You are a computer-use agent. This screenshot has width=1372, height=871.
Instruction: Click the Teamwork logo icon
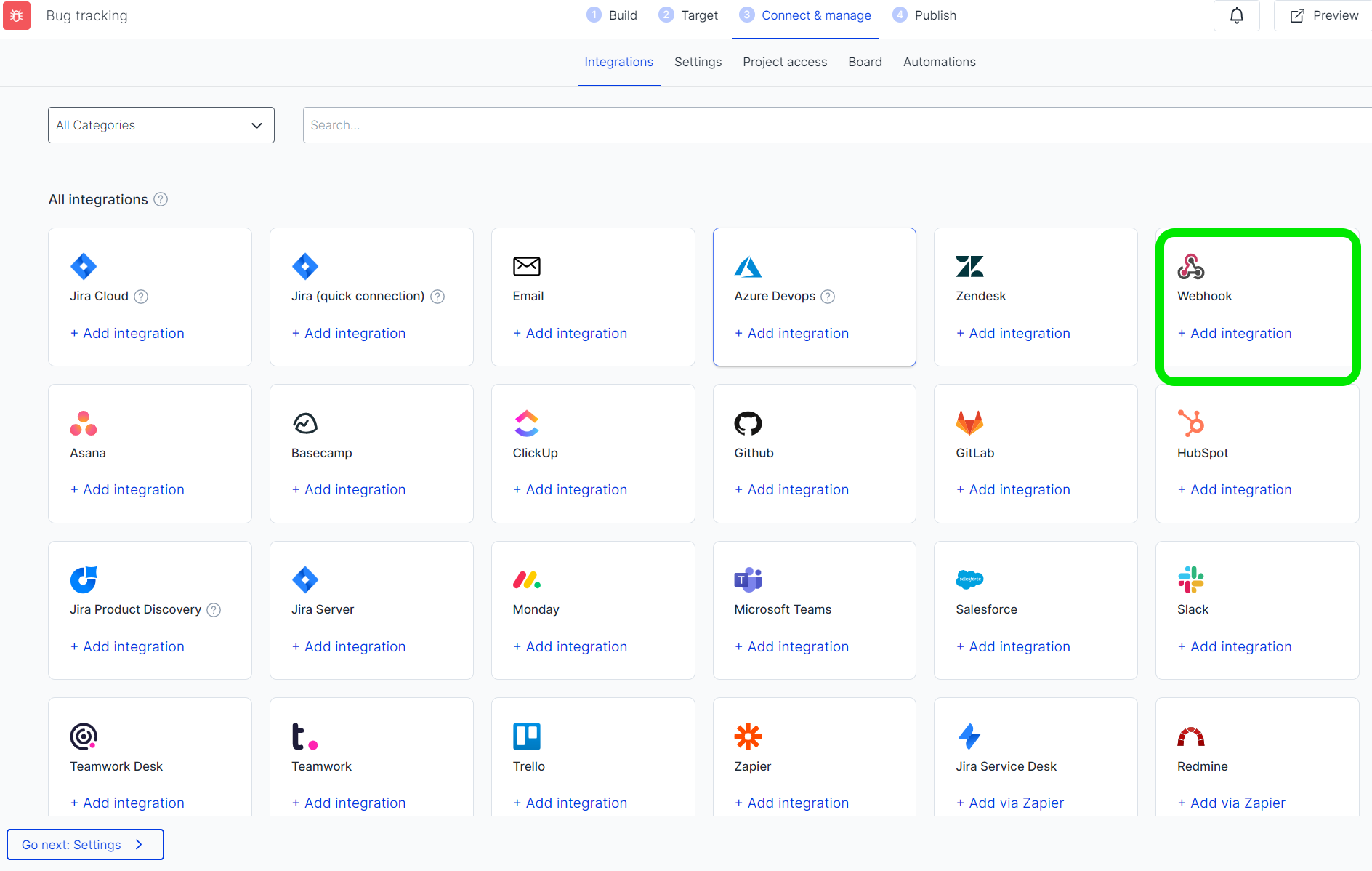(305, 736)
